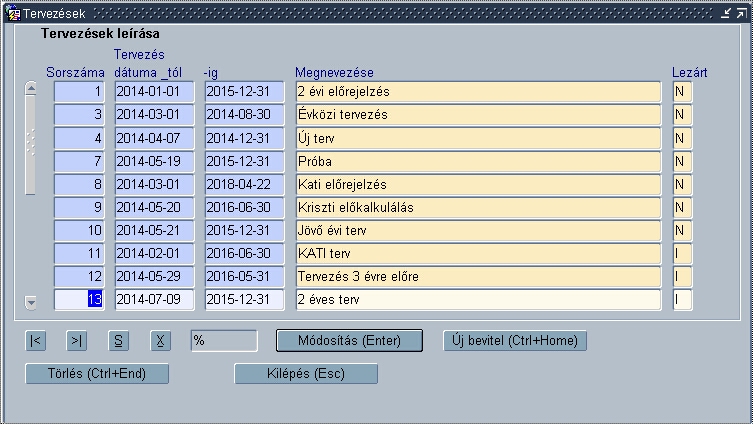The height and width of the screenshot is (424, 753).
Task: Click the window shrink arrow icon
Action: click(x=726, y=13)
